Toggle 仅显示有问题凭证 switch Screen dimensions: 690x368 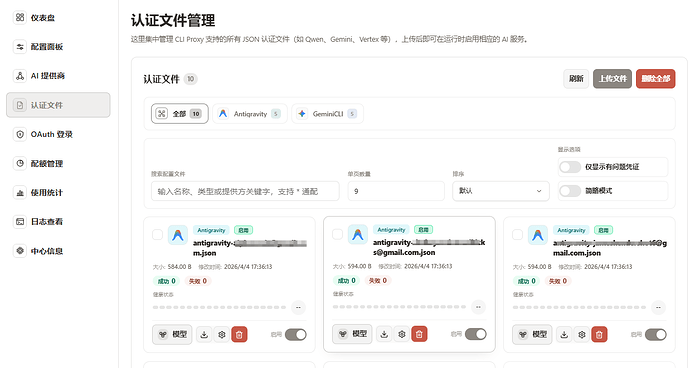point(570,167)
